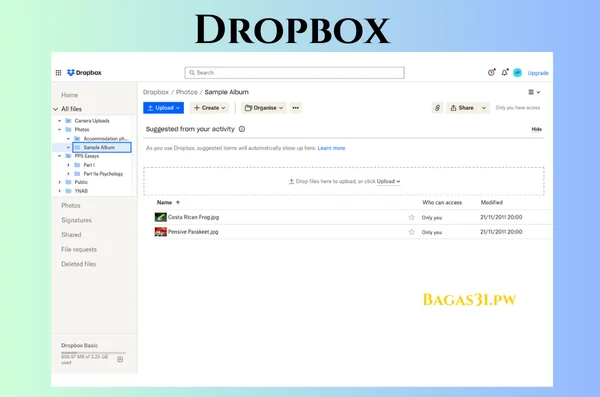Open the account avatar menu
Image resolution: width=600 pixels, height=397 pixels.
pyautogui.click(x=517, y=73)
